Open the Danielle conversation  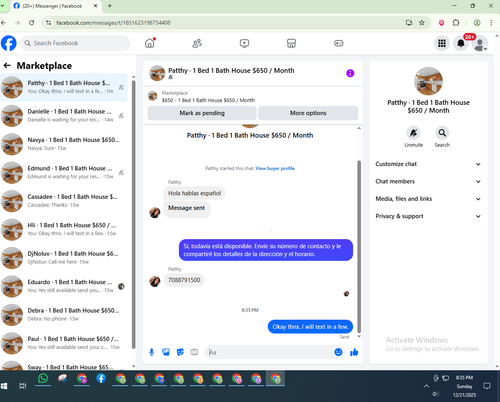click(x=63, y=116)
